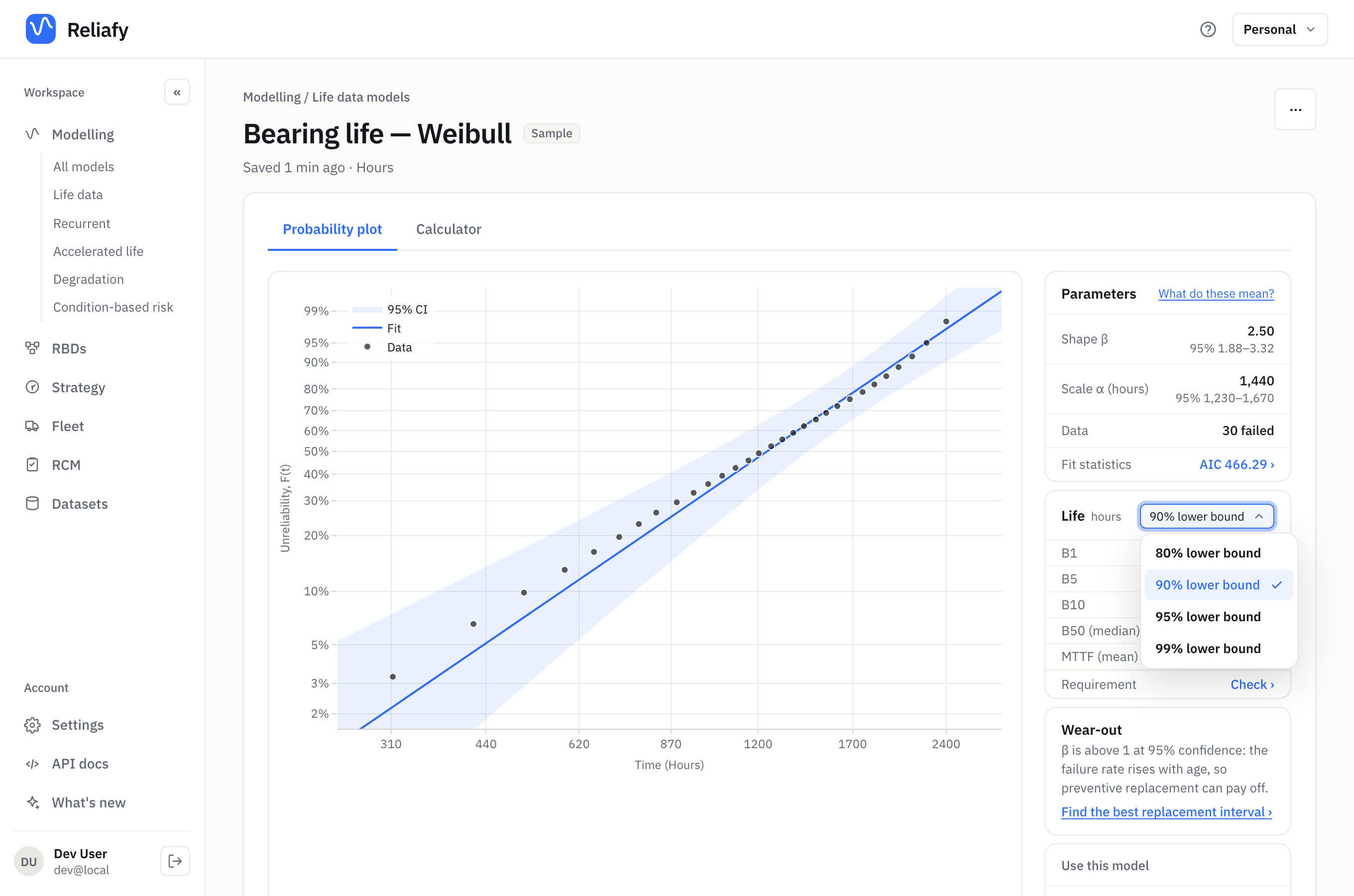Screen dimensions: 1354x896
Task: Open the Requirement Check link
Action: click(x=1252, y=684)
